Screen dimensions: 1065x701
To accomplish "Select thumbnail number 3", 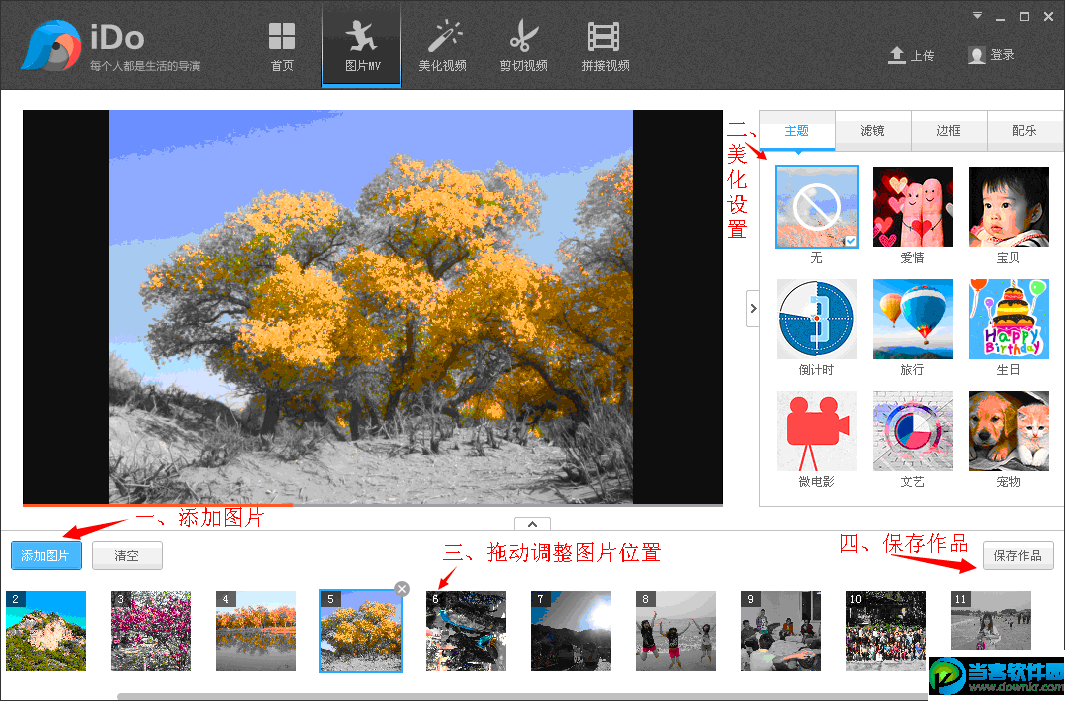I will pos(151,631).
